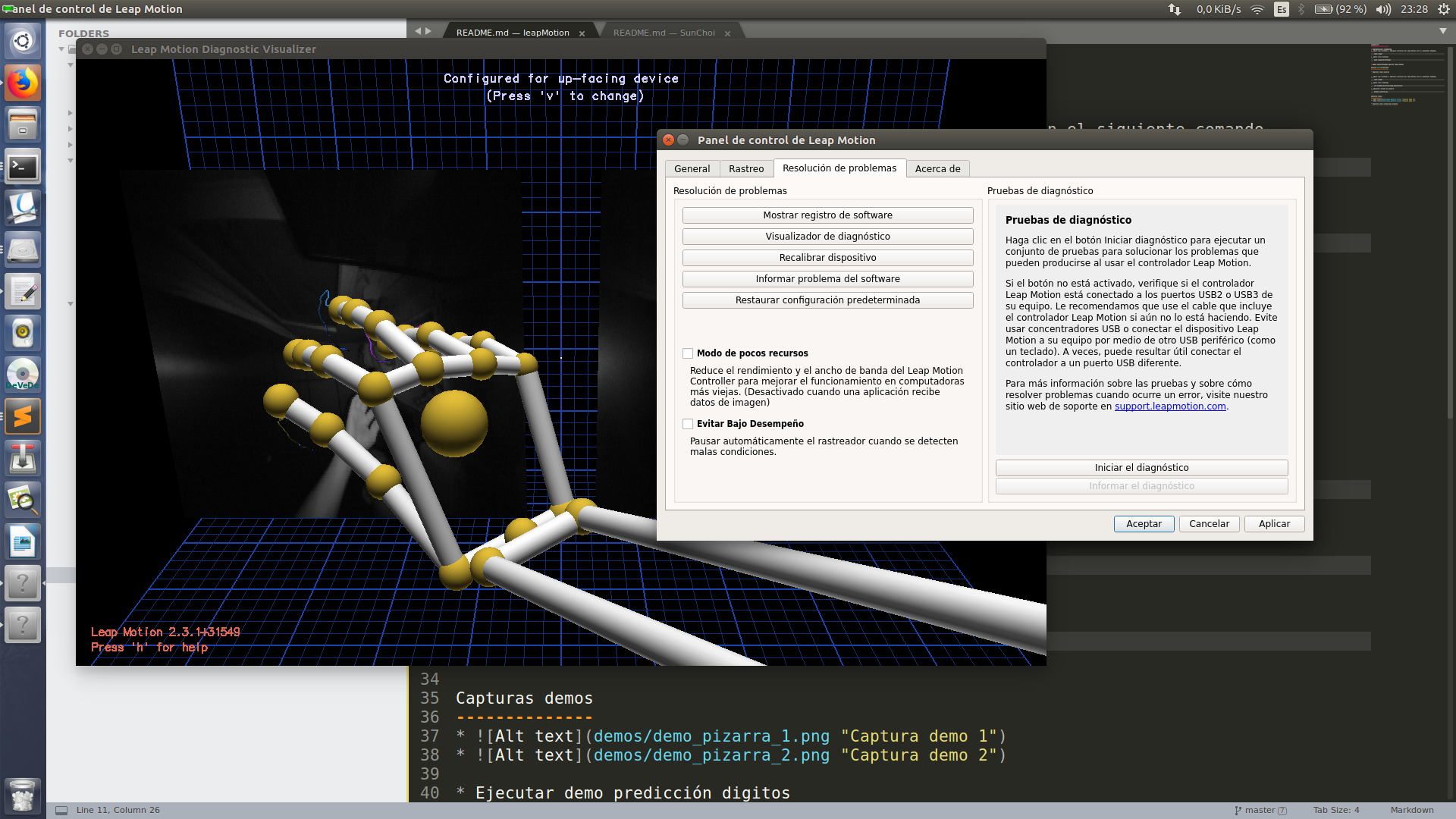
Task: Click the Wi-Fi network indicator
Action: pos(1257,9)
